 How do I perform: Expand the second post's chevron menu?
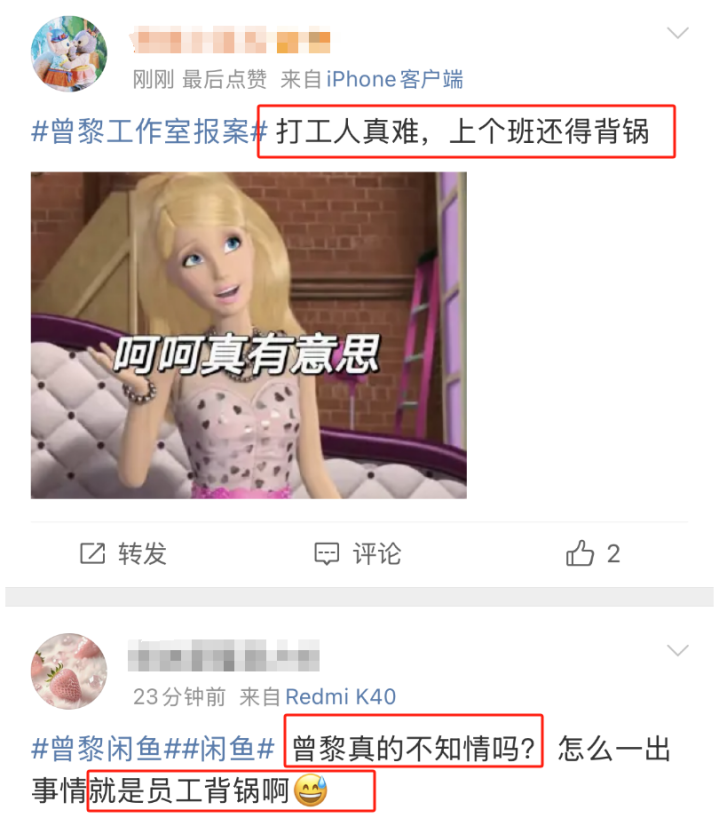point(678,651)
